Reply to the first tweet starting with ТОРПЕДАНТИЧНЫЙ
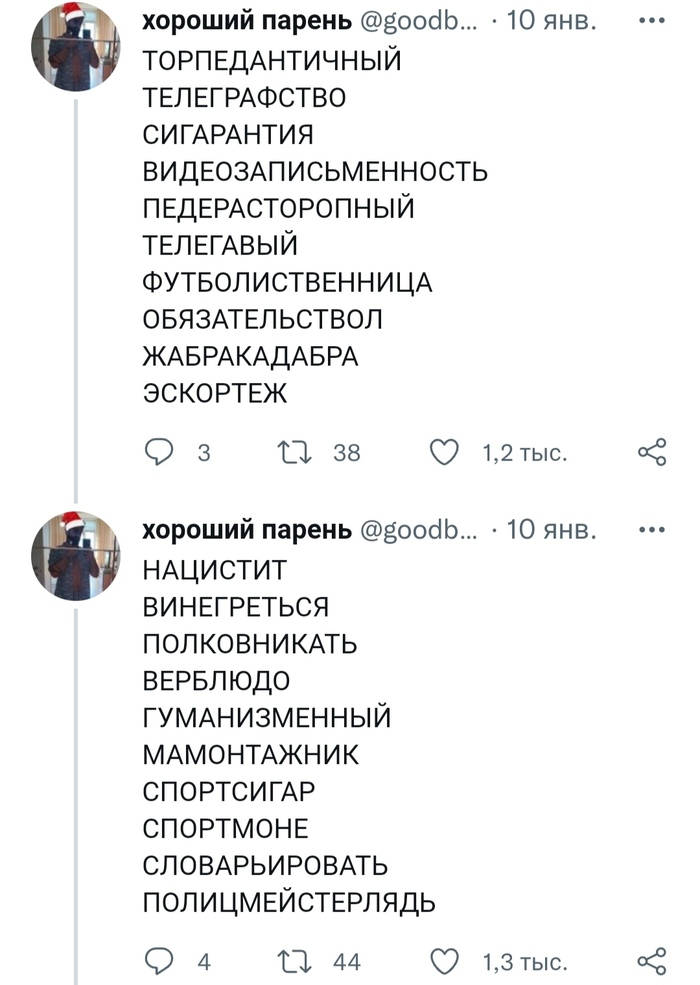This screenshot has width=700, height=985. click(159, 453)
